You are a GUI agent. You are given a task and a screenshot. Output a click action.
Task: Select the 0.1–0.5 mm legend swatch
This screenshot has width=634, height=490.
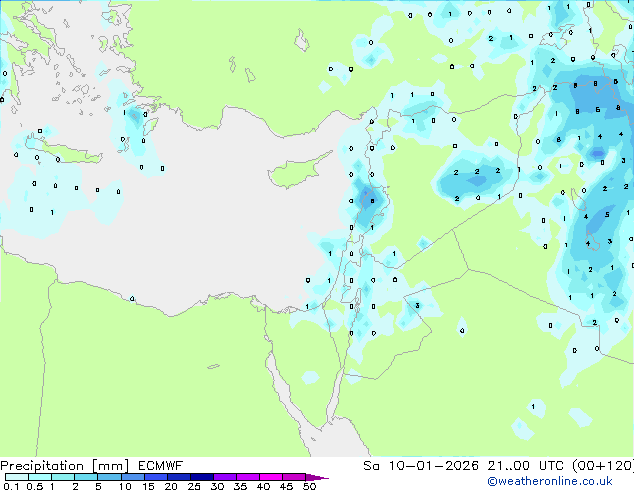click(17, 477)
